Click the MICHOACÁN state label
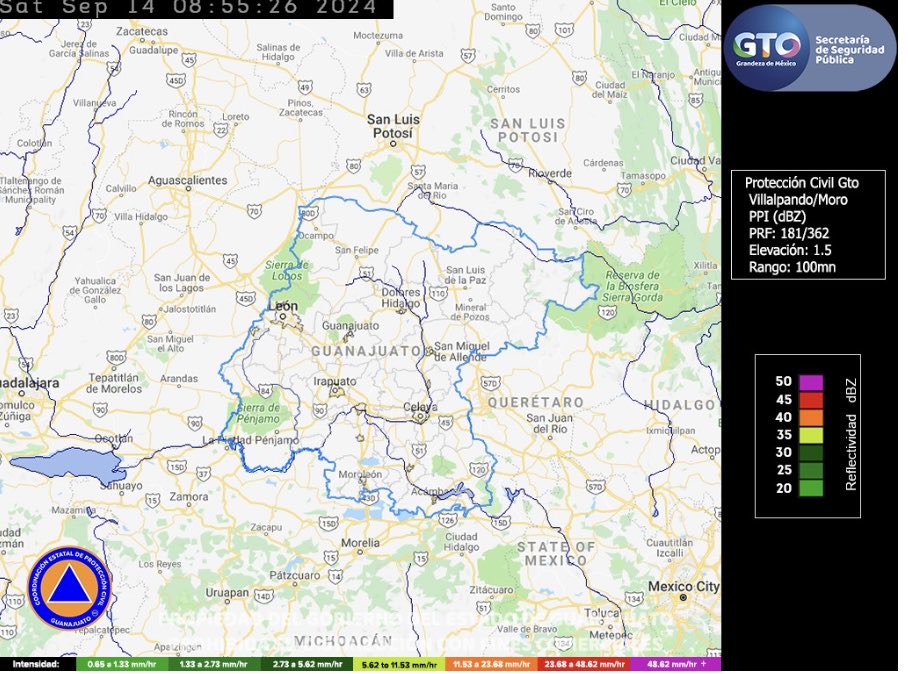908x674 pixels. 343,641
